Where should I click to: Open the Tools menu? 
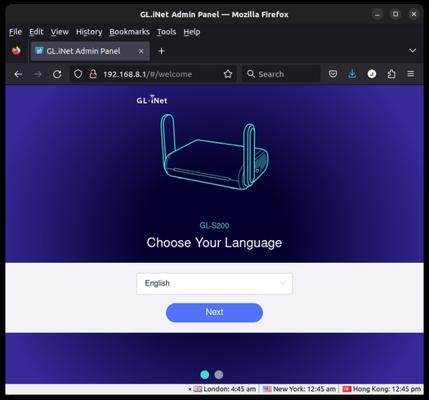click(x=166, y=32)
